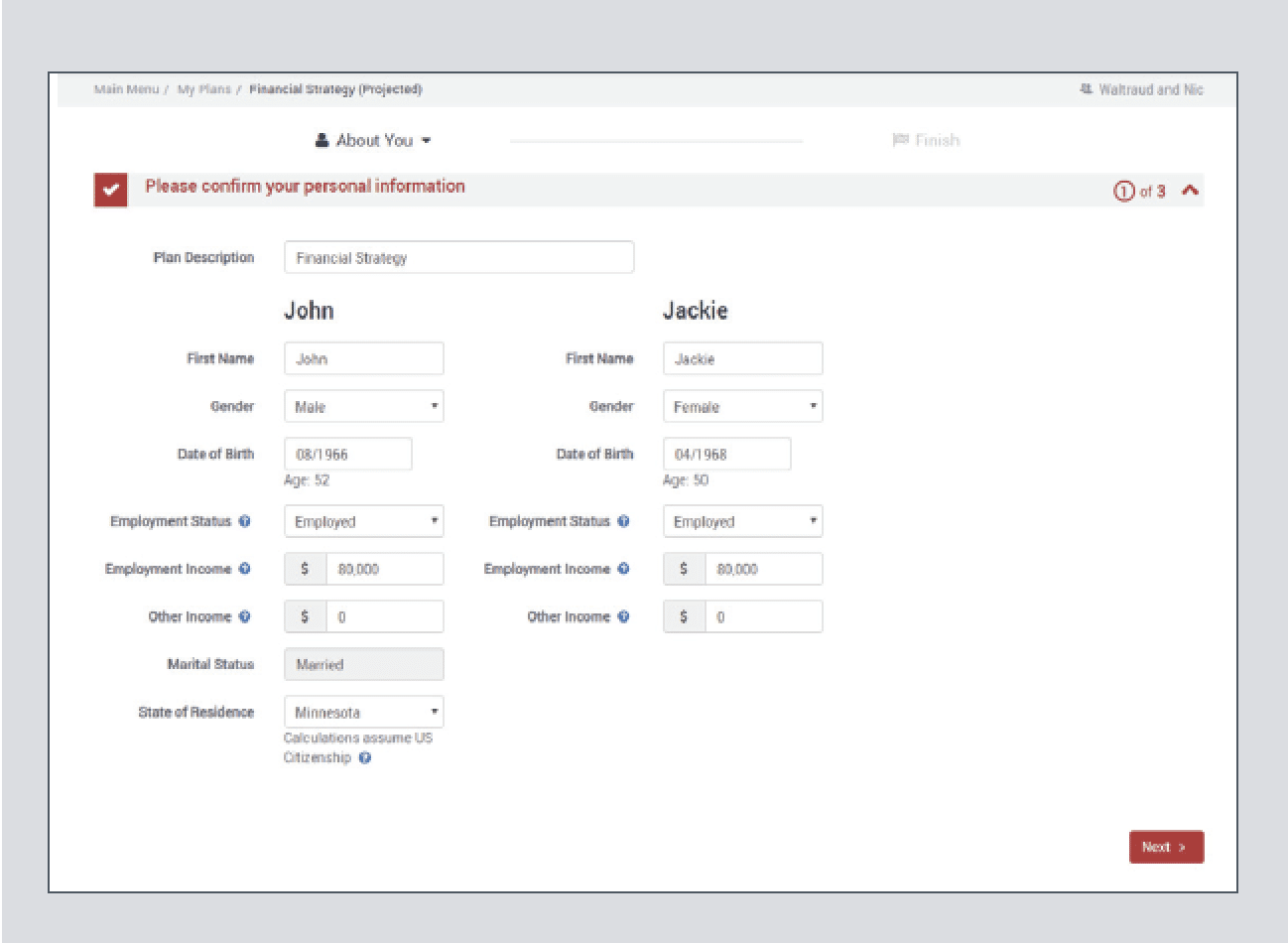The height and width of the screenshot is (943, 1288).
Task: Click Jackie's First Name field
Action: click(742, 358)
